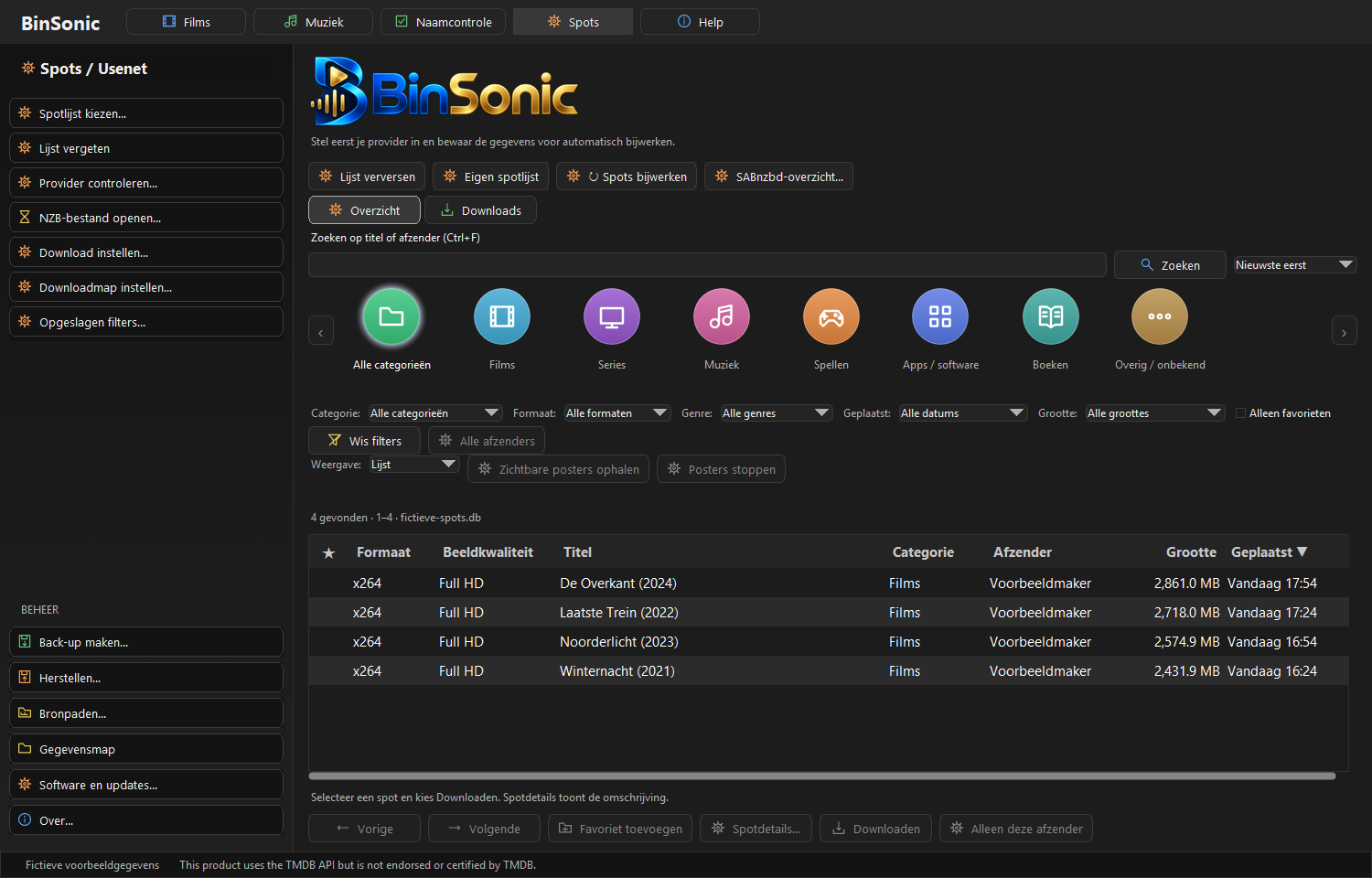
Task: Open the Help top tab
Action: pyautogui.click(x=700, y=22)
